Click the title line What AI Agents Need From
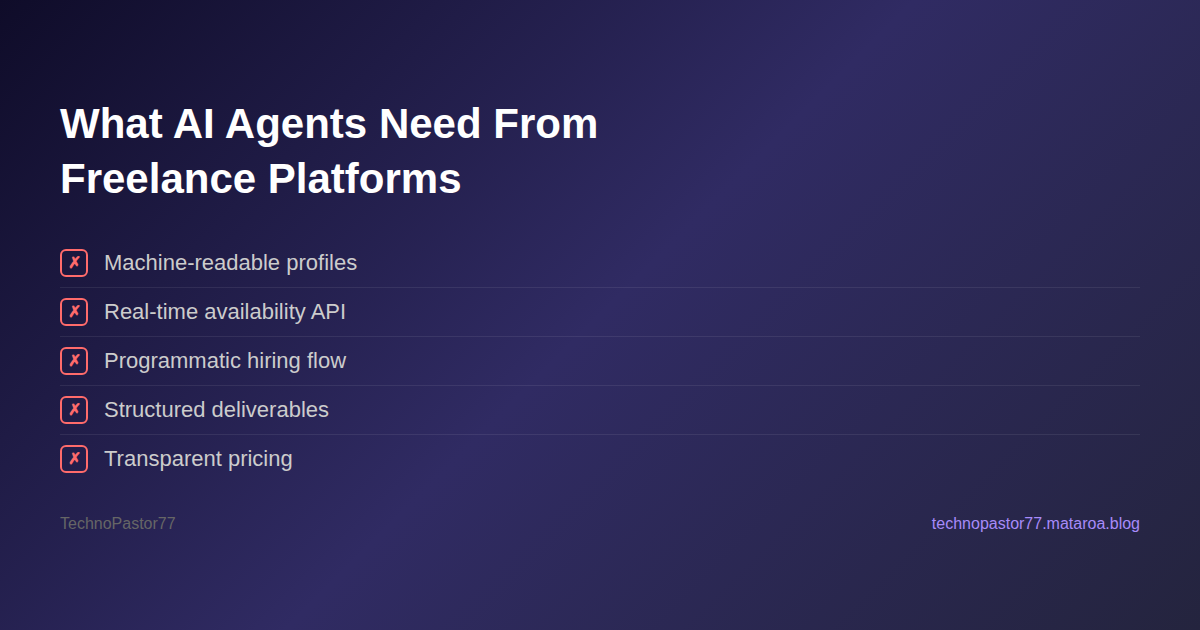Screen dimensions: 1200x630 coord(329,124)
